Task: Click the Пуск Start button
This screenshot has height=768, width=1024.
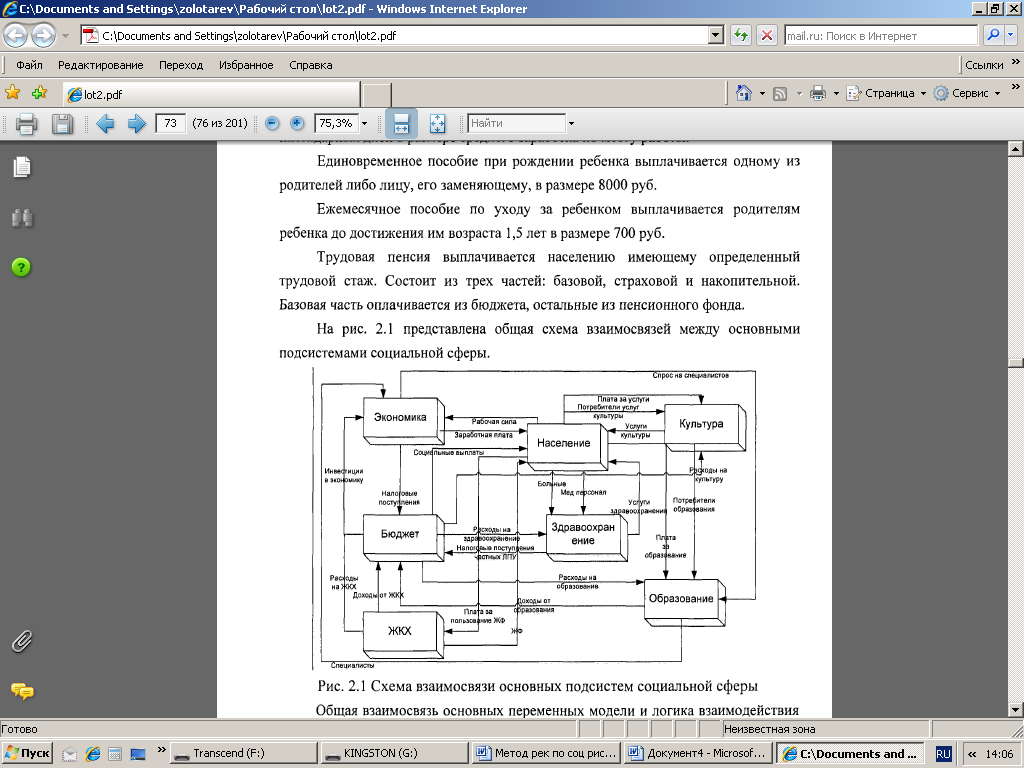Action: click(26, 753)
